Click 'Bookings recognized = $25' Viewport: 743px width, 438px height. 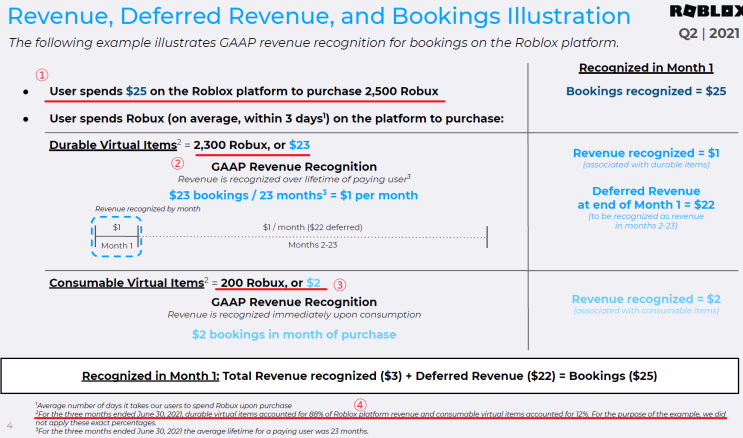pos(646,91)
